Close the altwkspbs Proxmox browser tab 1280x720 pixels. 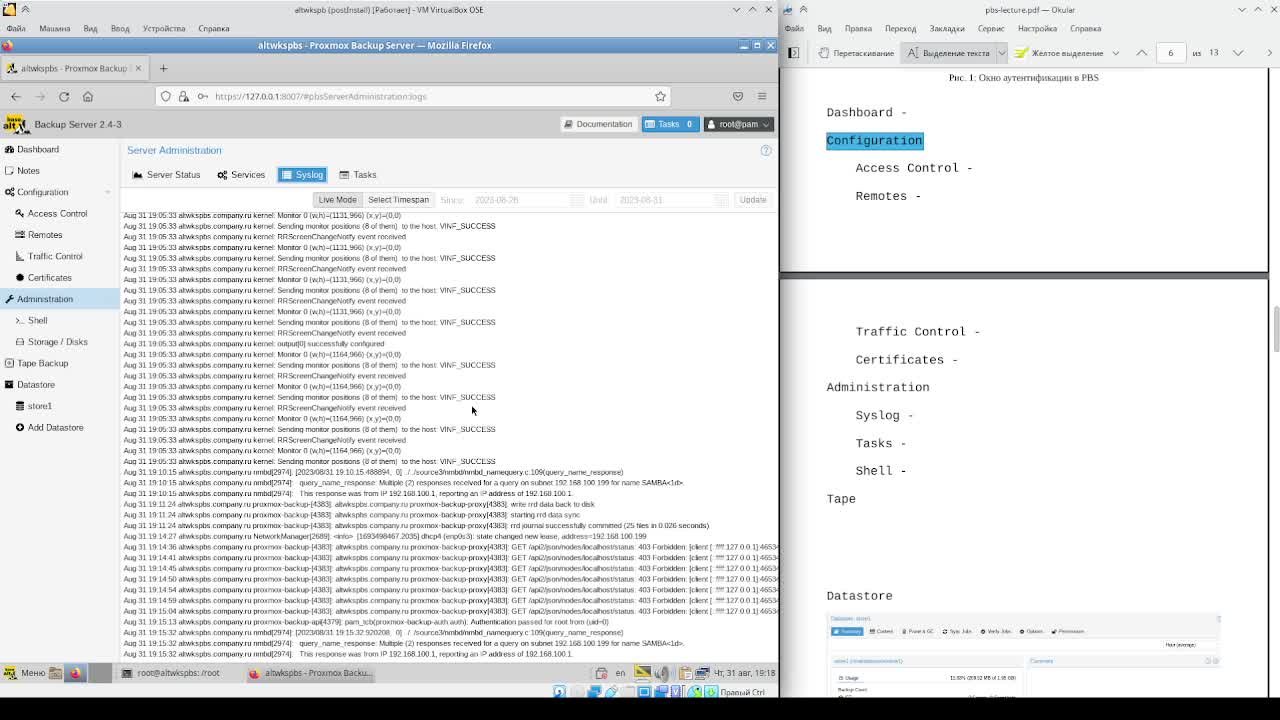(138, 68)
